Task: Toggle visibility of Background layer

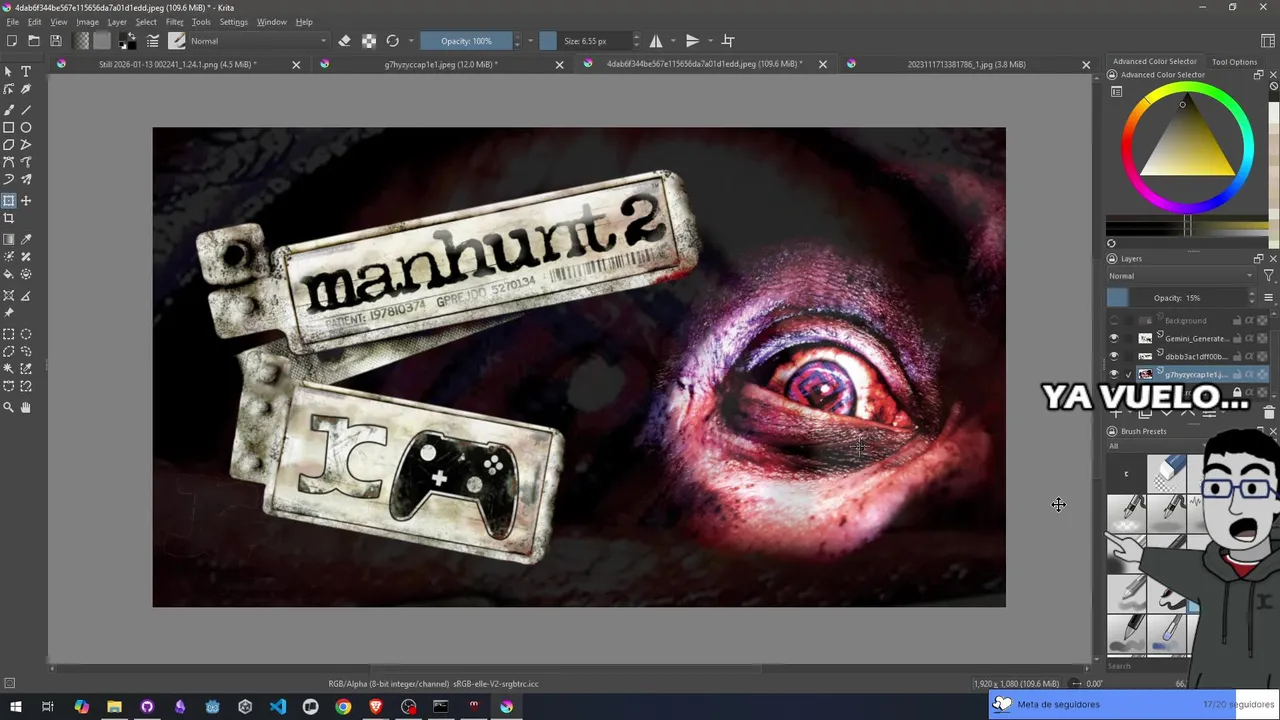Action: (1114, 320)
